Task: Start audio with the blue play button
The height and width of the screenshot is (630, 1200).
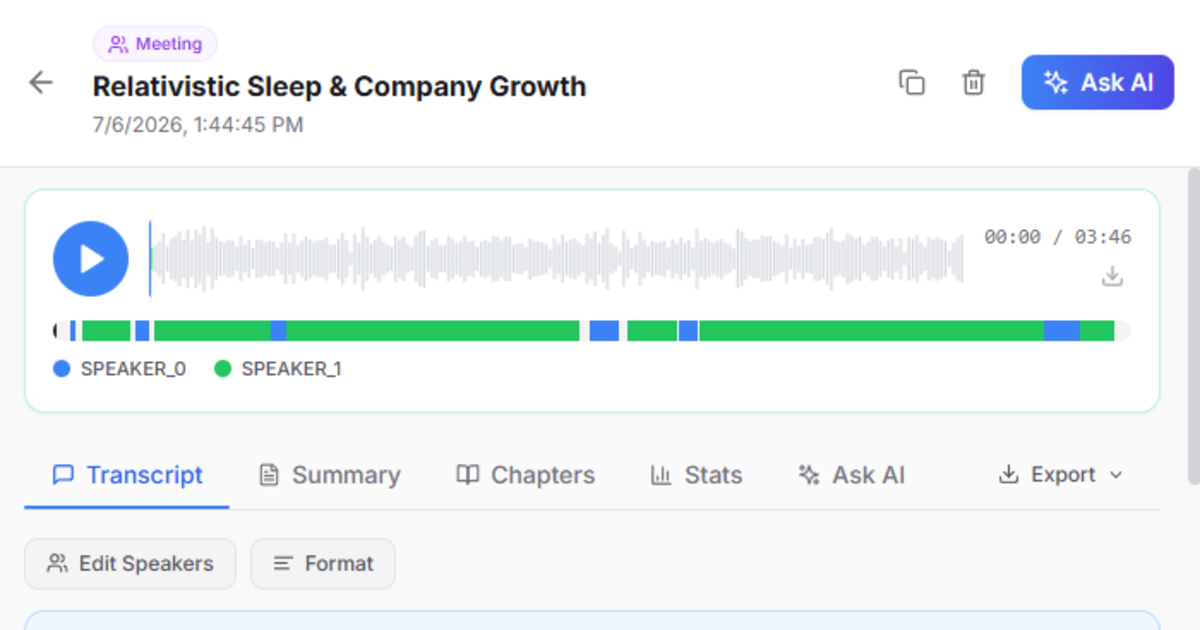Action: click(91, 259)
